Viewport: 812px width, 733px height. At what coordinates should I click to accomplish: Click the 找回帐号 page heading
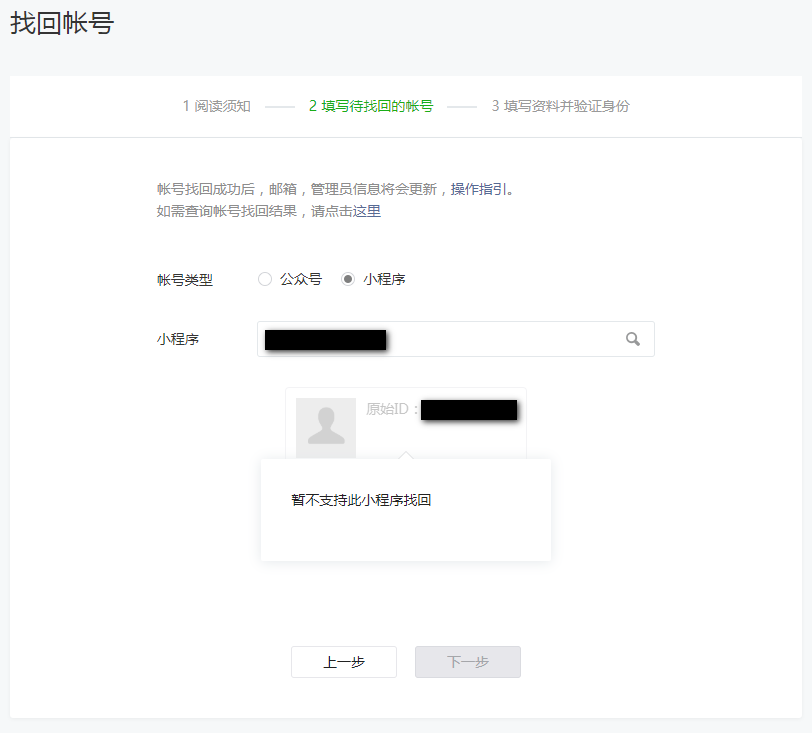tap(62, 23)
